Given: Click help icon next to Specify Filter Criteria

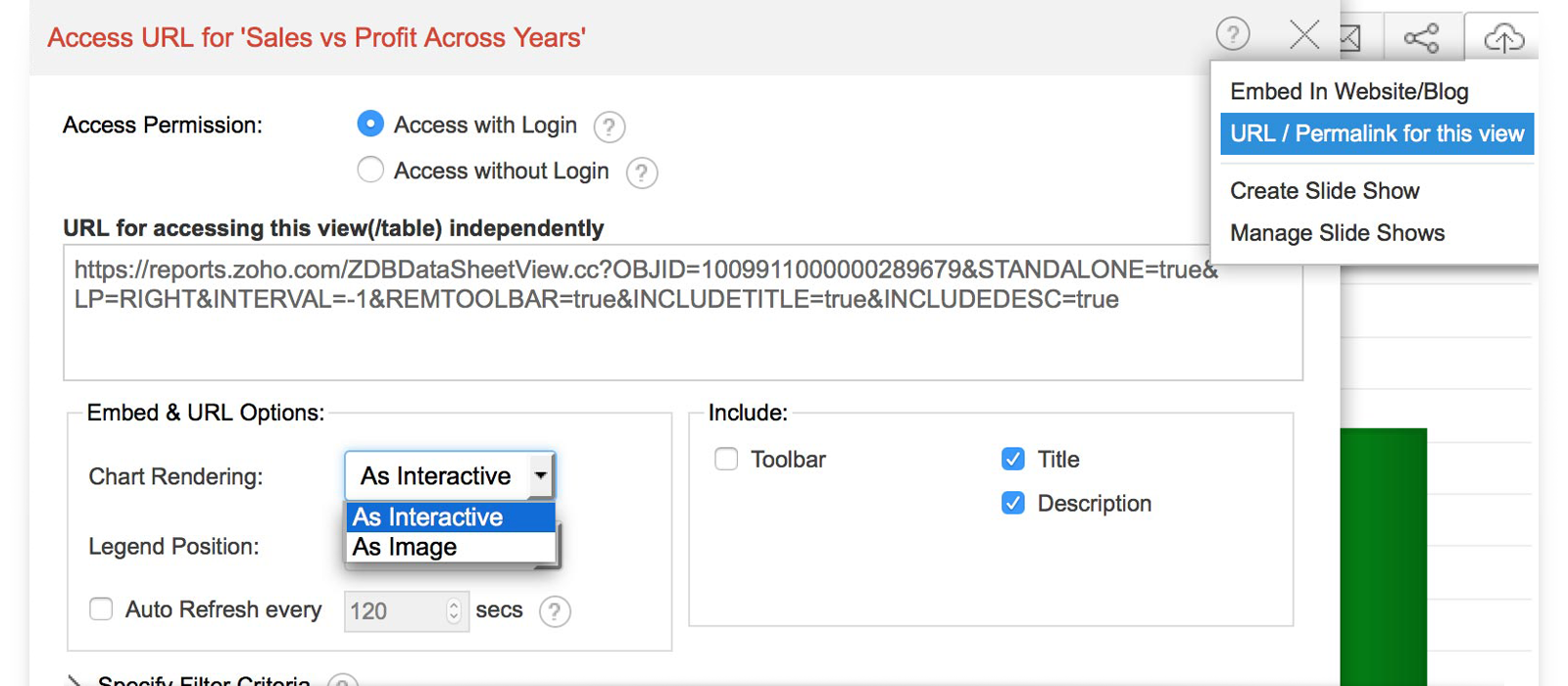Looking at the screenshot, I should (342, 680).
